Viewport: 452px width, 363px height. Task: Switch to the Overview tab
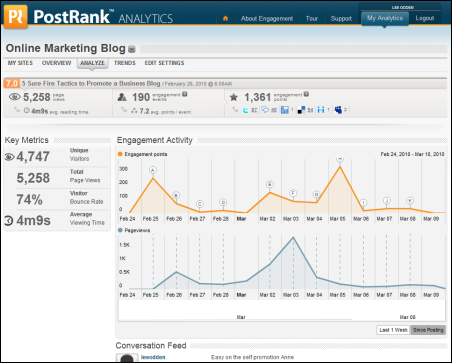[56, 63]
